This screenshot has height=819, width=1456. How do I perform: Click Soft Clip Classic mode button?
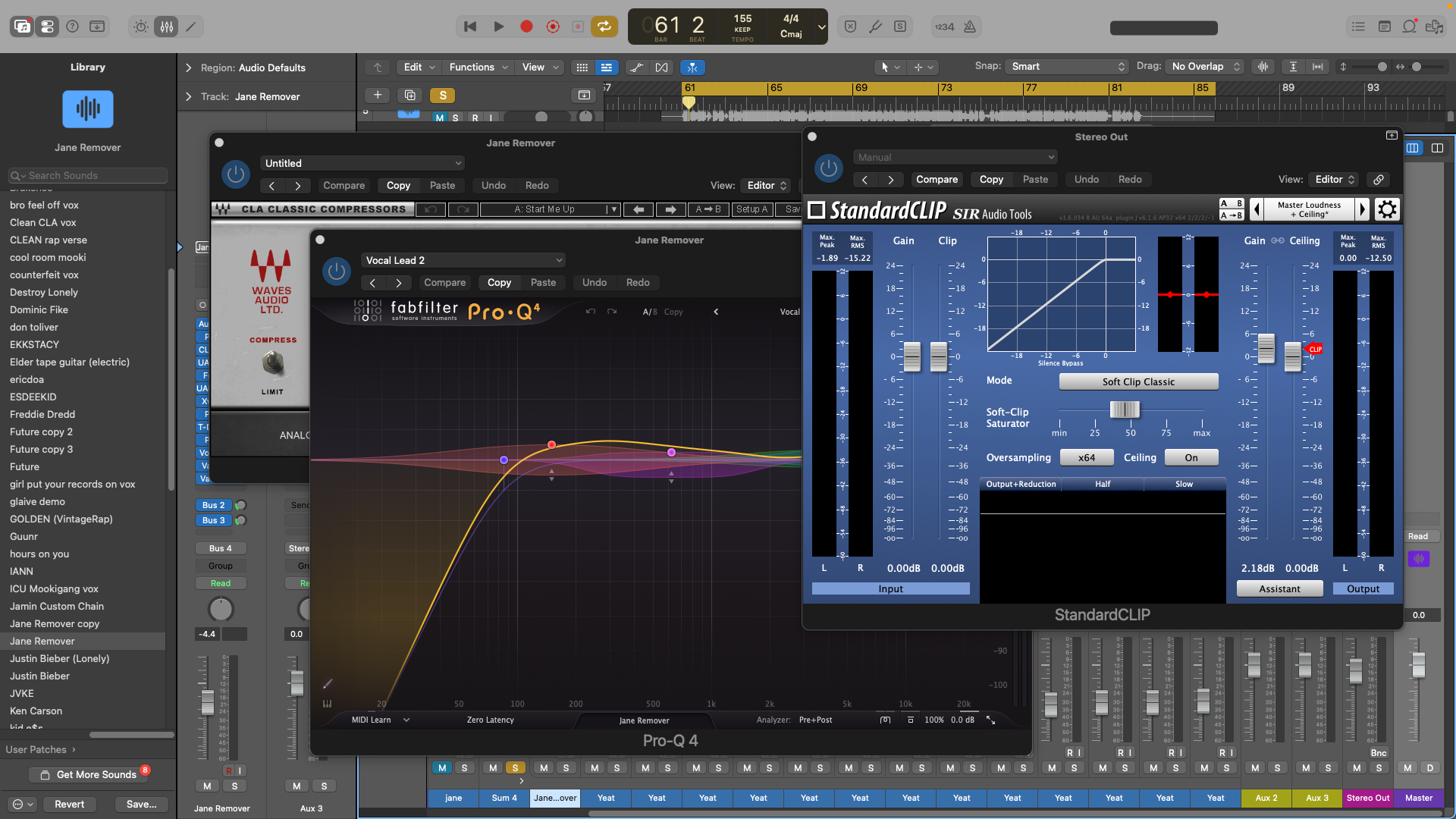coord(1138,381)
